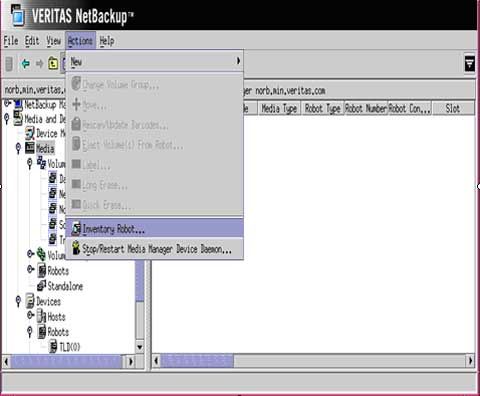The width and height of the screenshot is (480, 396).
Task: Click the green back arrow toolbar icon
Action: (26, 63)
